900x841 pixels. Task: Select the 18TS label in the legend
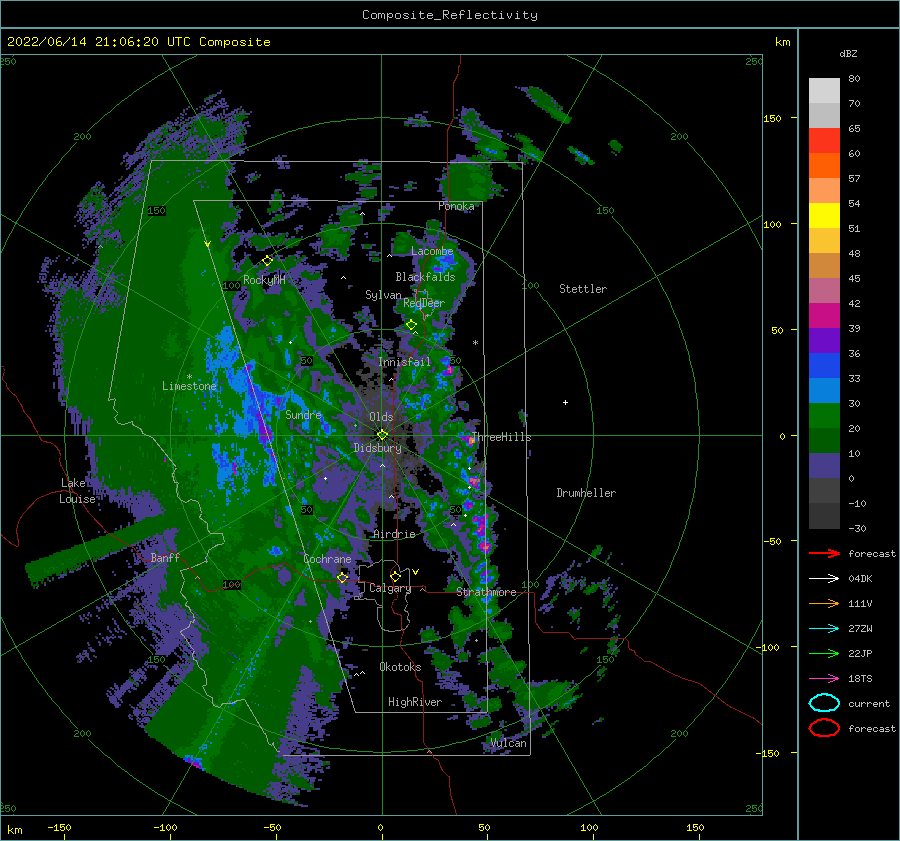(860, 679)
